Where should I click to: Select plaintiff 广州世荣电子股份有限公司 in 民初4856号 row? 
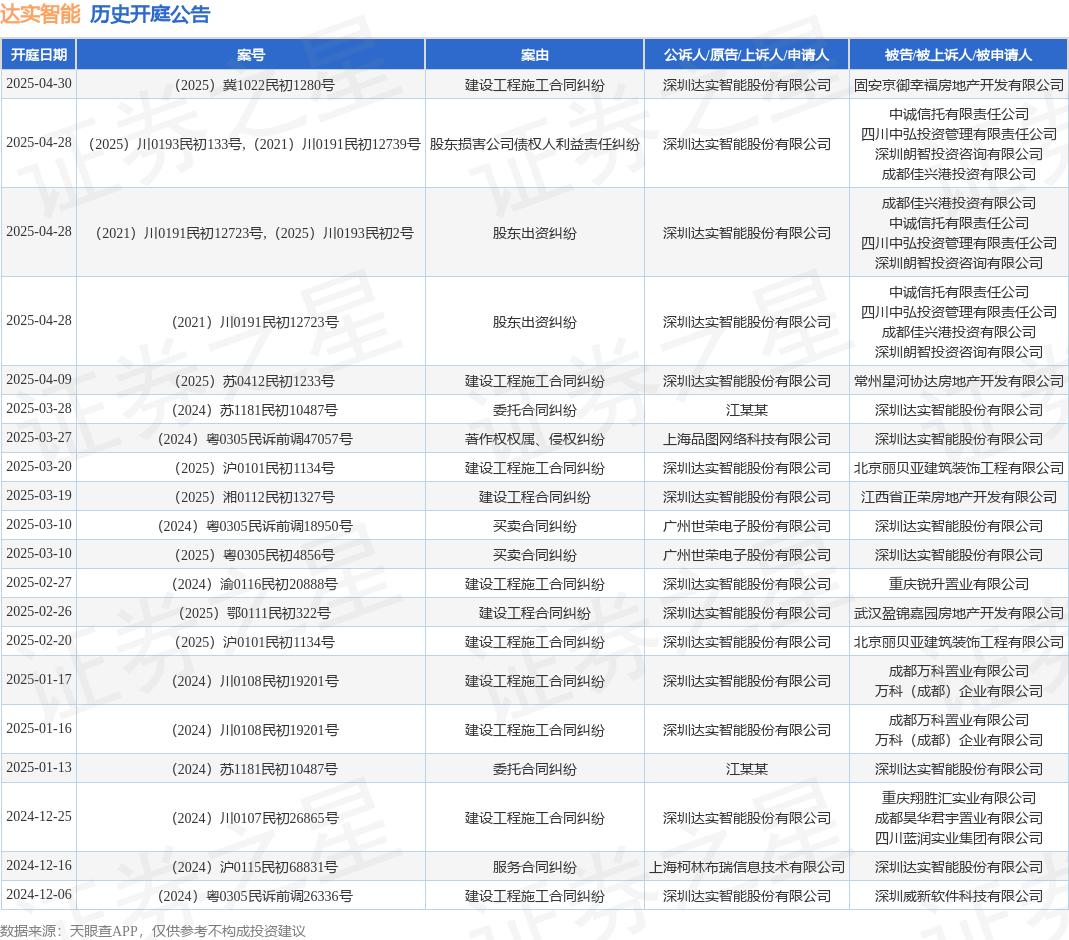click(x=747, y=555)
